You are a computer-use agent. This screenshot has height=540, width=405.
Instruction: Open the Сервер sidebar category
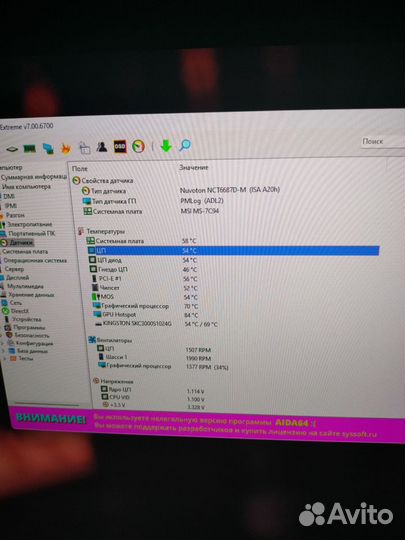pyautogui.click(x=13, y=269)
